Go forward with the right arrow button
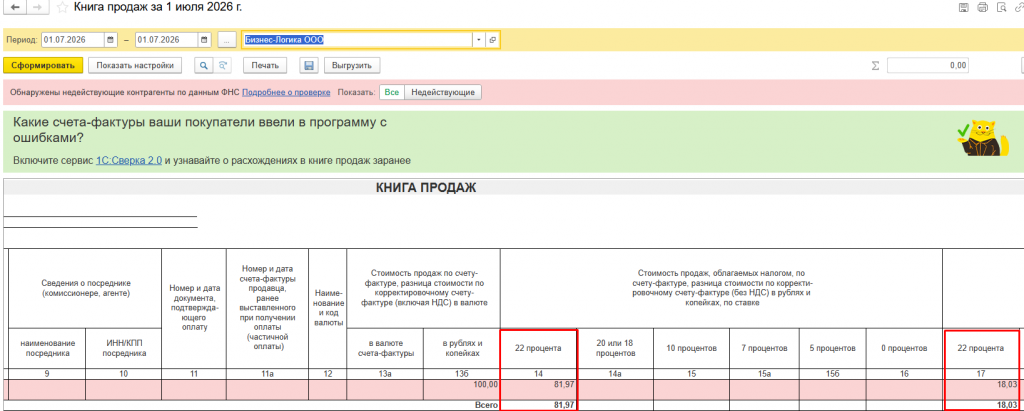This screenshot has width=1024, height=411. [38, 8]
